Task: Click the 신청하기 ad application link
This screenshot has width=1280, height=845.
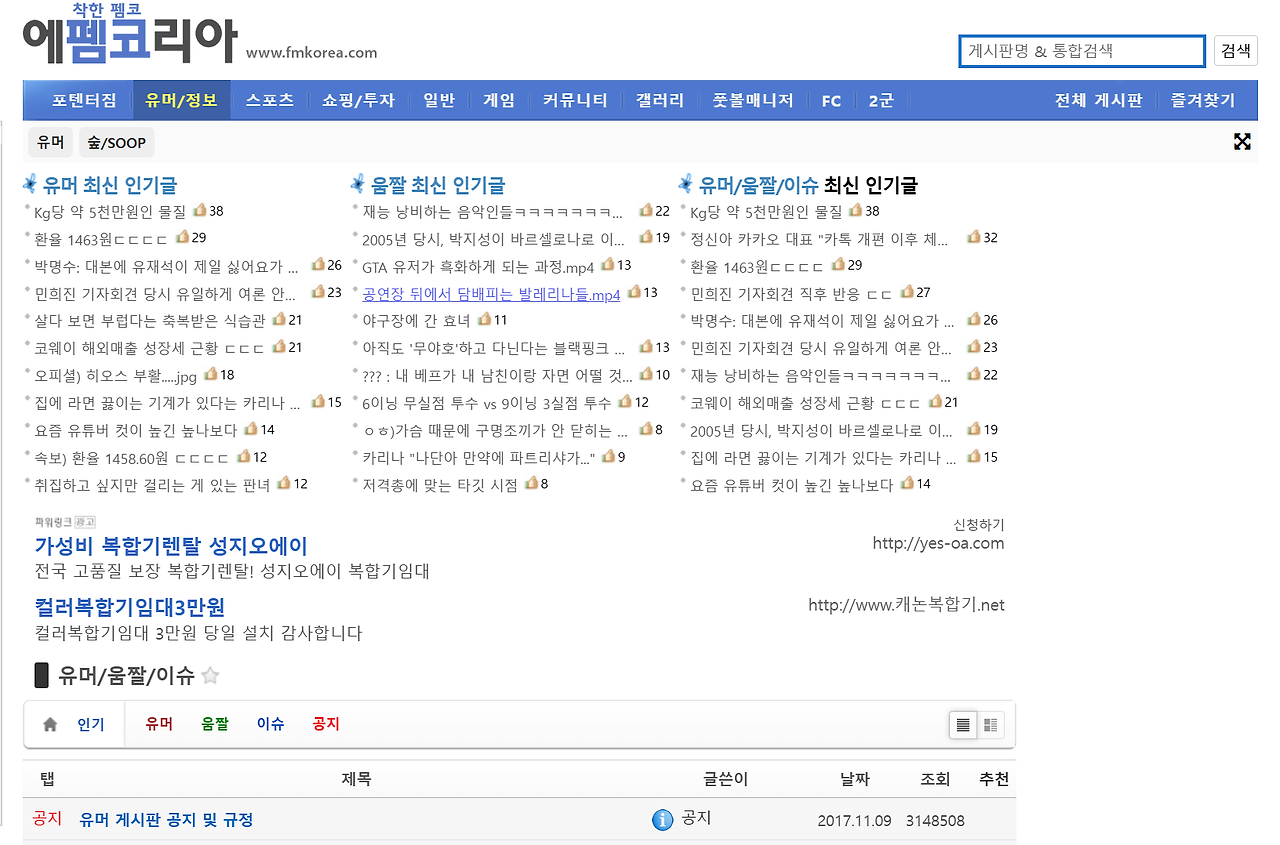Action: tap(979, 525)
